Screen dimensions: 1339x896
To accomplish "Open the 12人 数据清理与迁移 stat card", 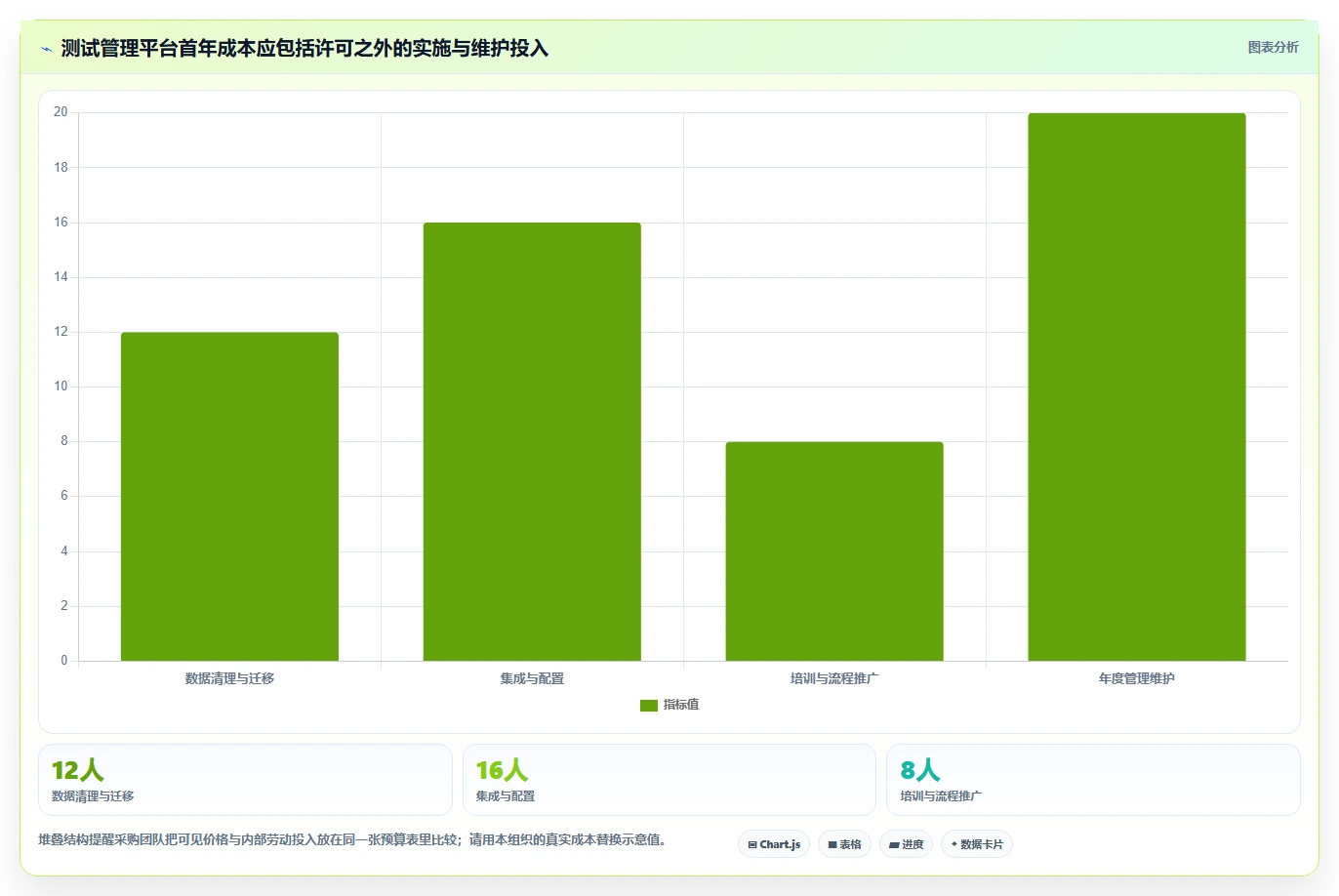I will (245, 780).
